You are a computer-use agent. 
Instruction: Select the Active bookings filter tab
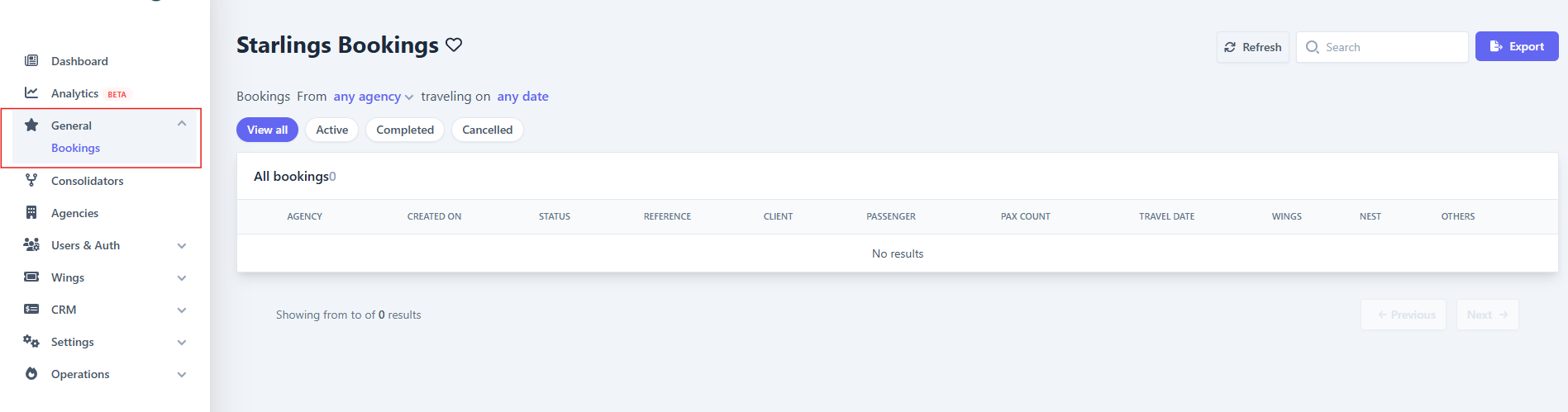click(331, 130)
